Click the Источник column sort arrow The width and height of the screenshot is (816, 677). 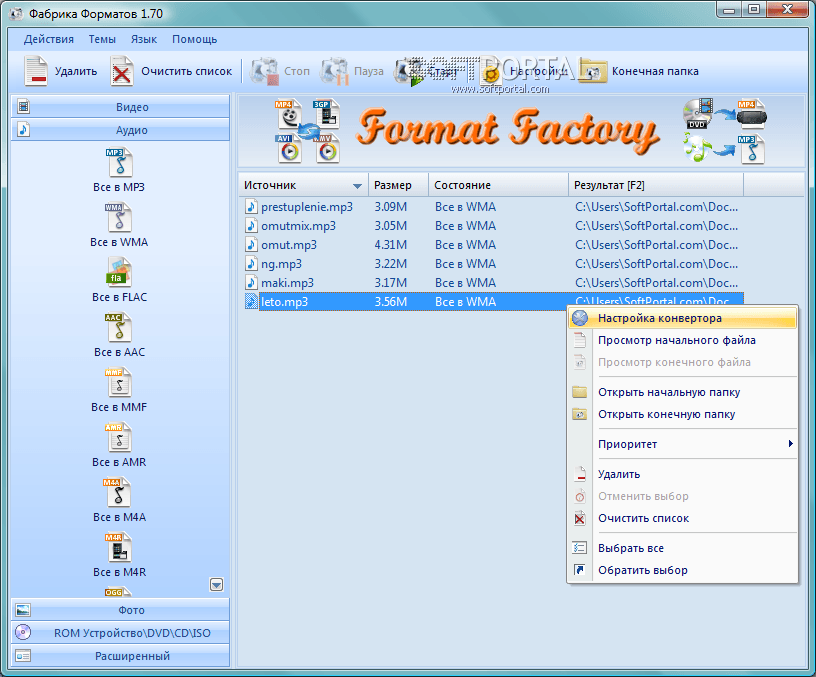point(357,186)
